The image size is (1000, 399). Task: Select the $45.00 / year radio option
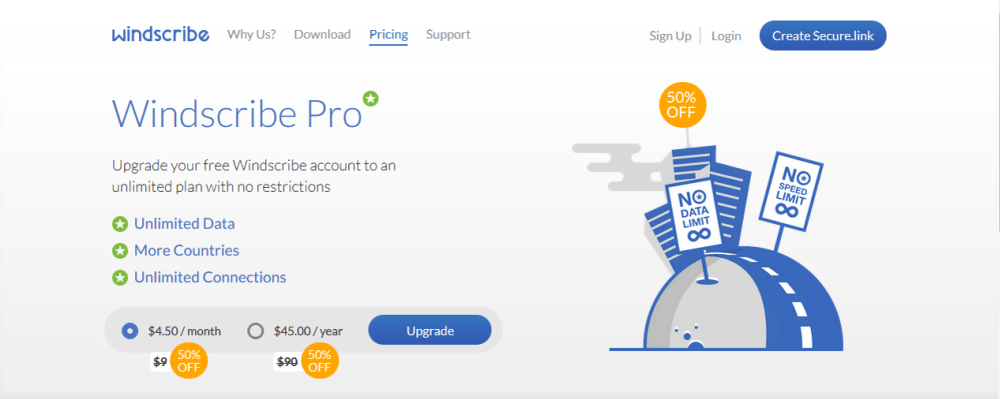pyautogui.click(x=255, y=331)
